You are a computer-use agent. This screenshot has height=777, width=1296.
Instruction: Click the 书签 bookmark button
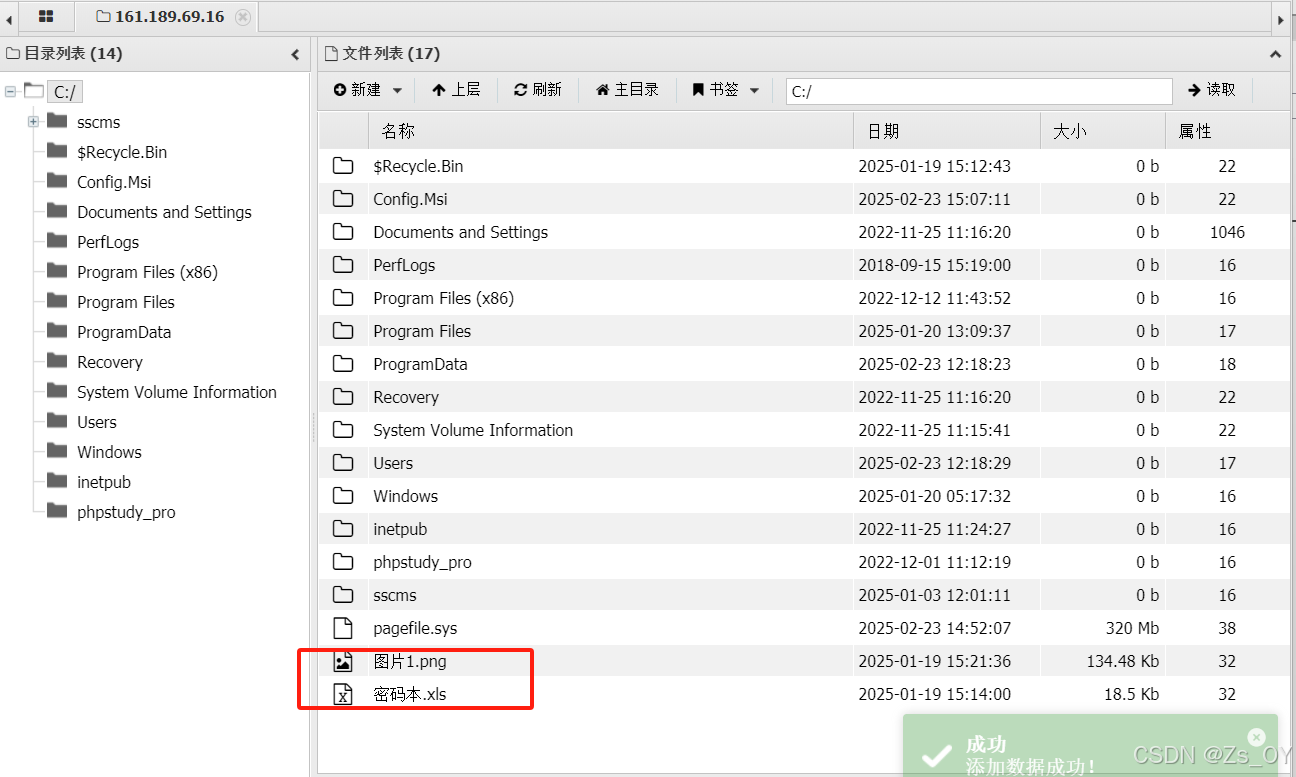point(716,90)
